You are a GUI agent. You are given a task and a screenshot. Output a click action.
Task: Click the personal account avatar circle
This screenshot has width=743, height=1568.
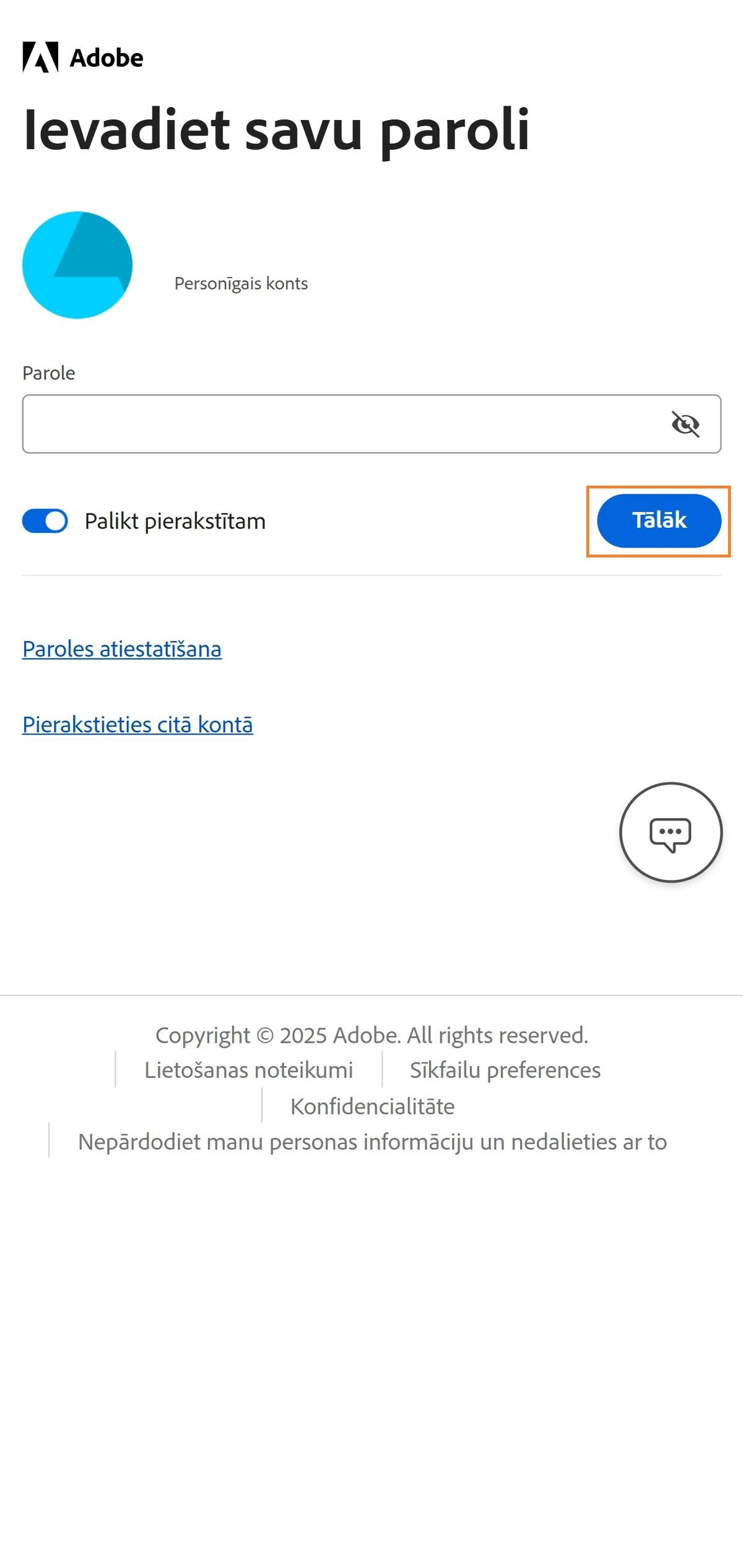click(x=77, y=264)
